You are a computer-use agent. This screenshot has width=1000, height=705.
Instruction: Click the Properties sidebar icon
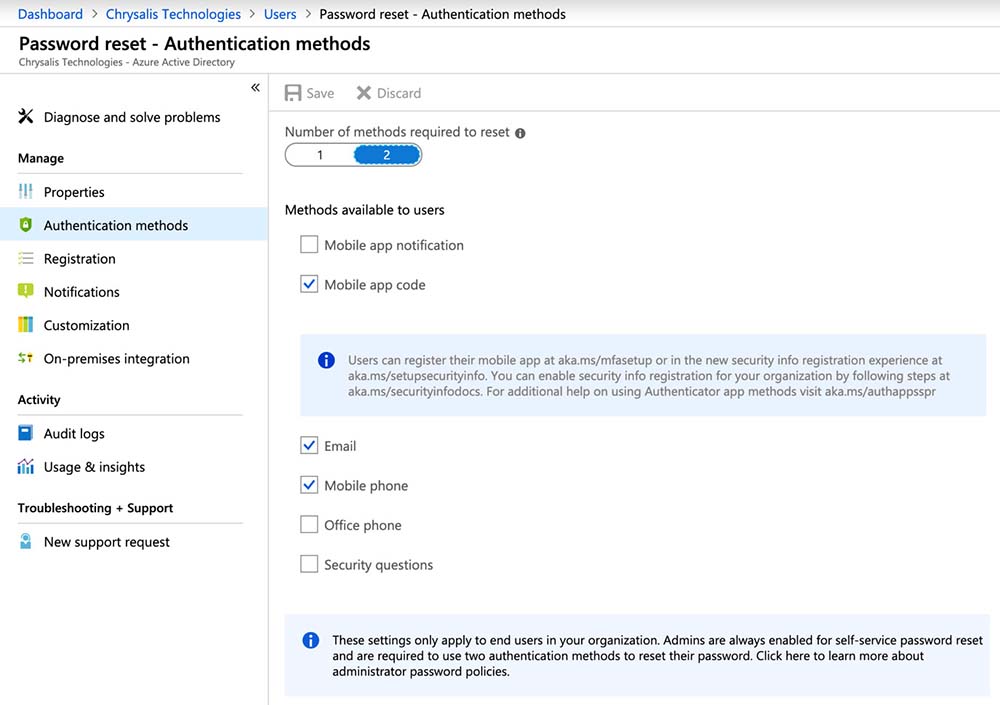pos(26,192)
